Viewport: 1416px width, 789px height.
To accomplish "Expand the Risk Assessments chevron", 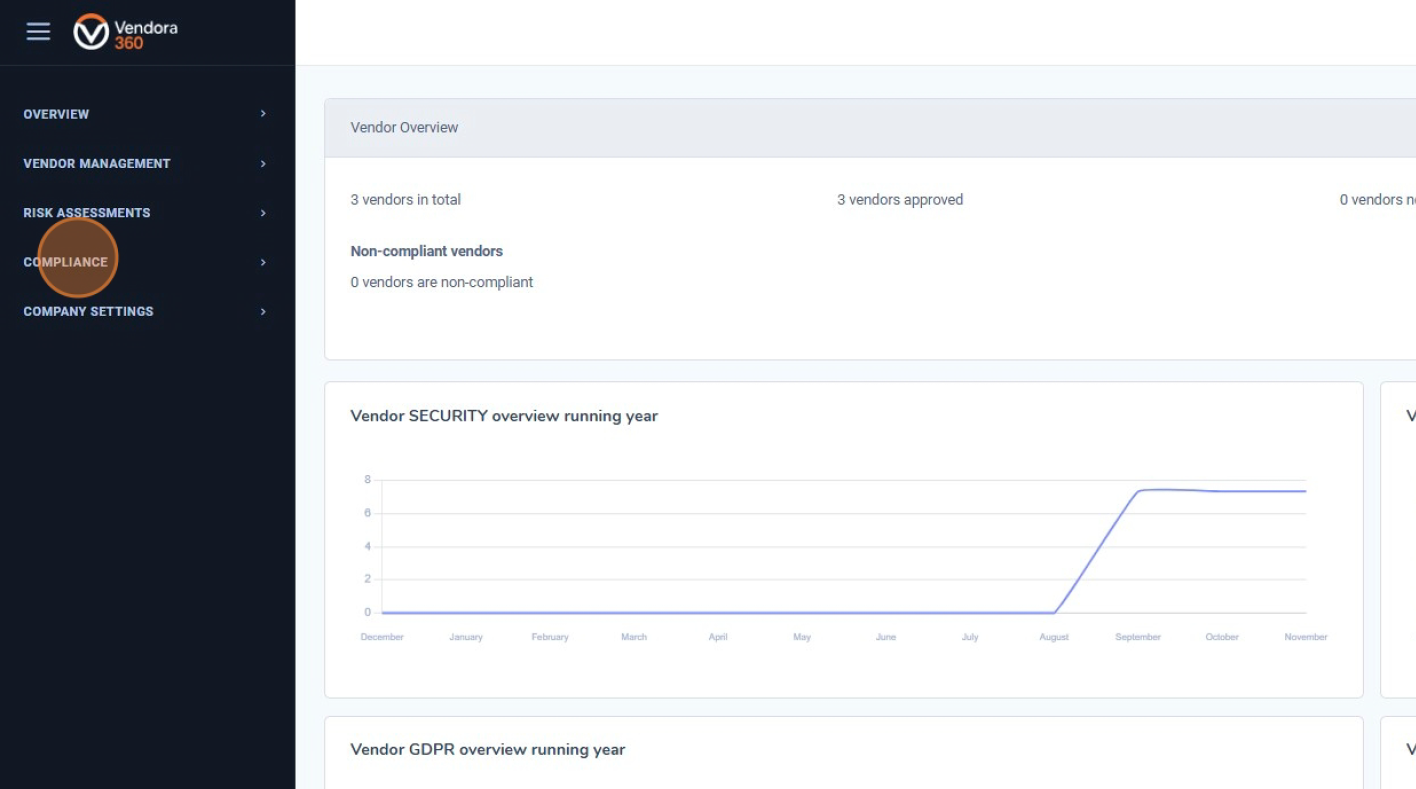I will (263, 212).
